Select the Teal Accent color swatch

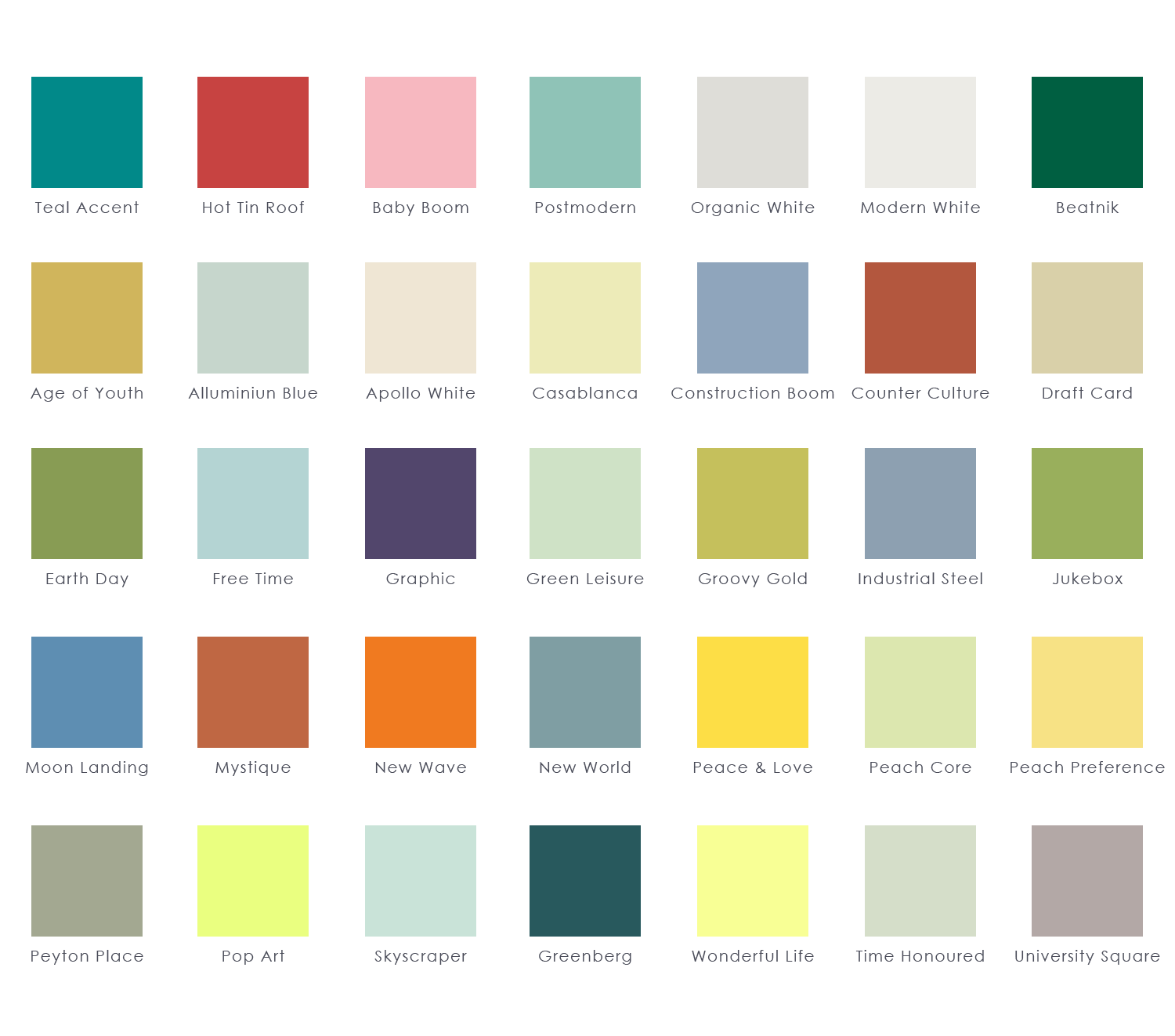pos(87,132)
